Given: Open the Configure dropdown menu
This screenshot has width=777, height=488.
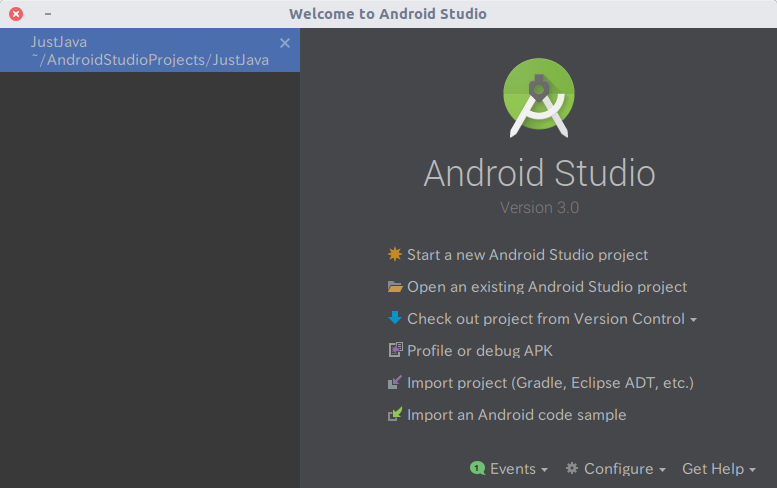Looking at the screenshot, I should tap(624, 469).
